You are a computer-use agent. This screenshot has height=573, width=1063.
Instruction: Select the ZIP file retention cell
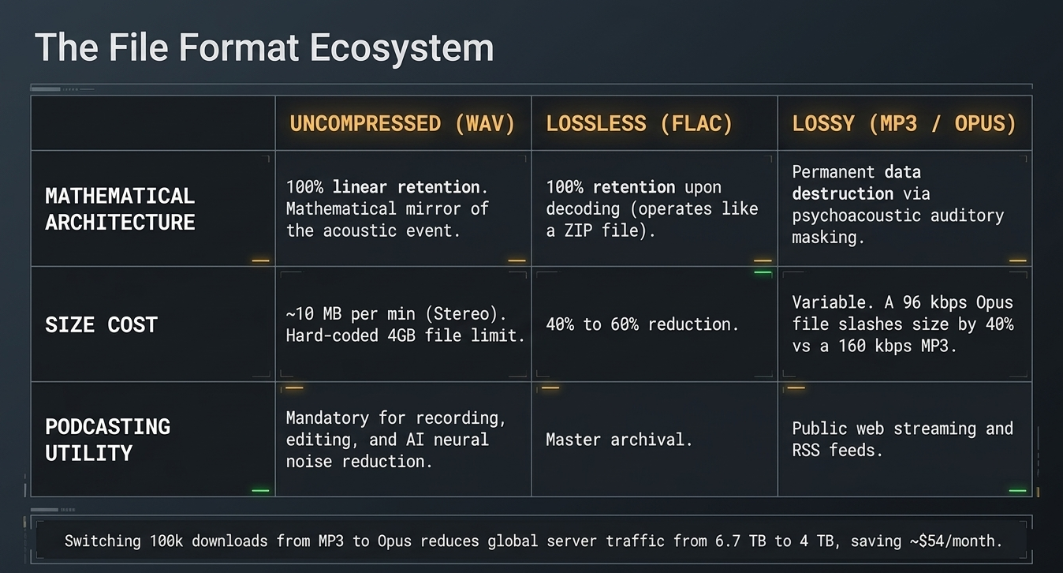(652, 208)
